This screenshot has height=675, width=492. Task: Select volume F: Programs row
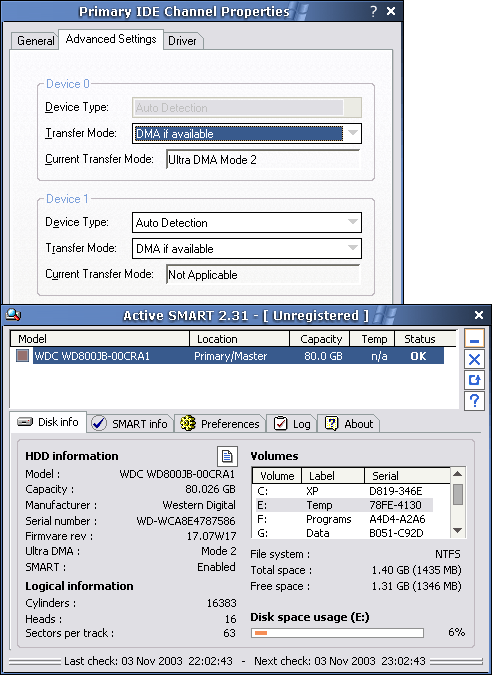click(x=342, y=519)
